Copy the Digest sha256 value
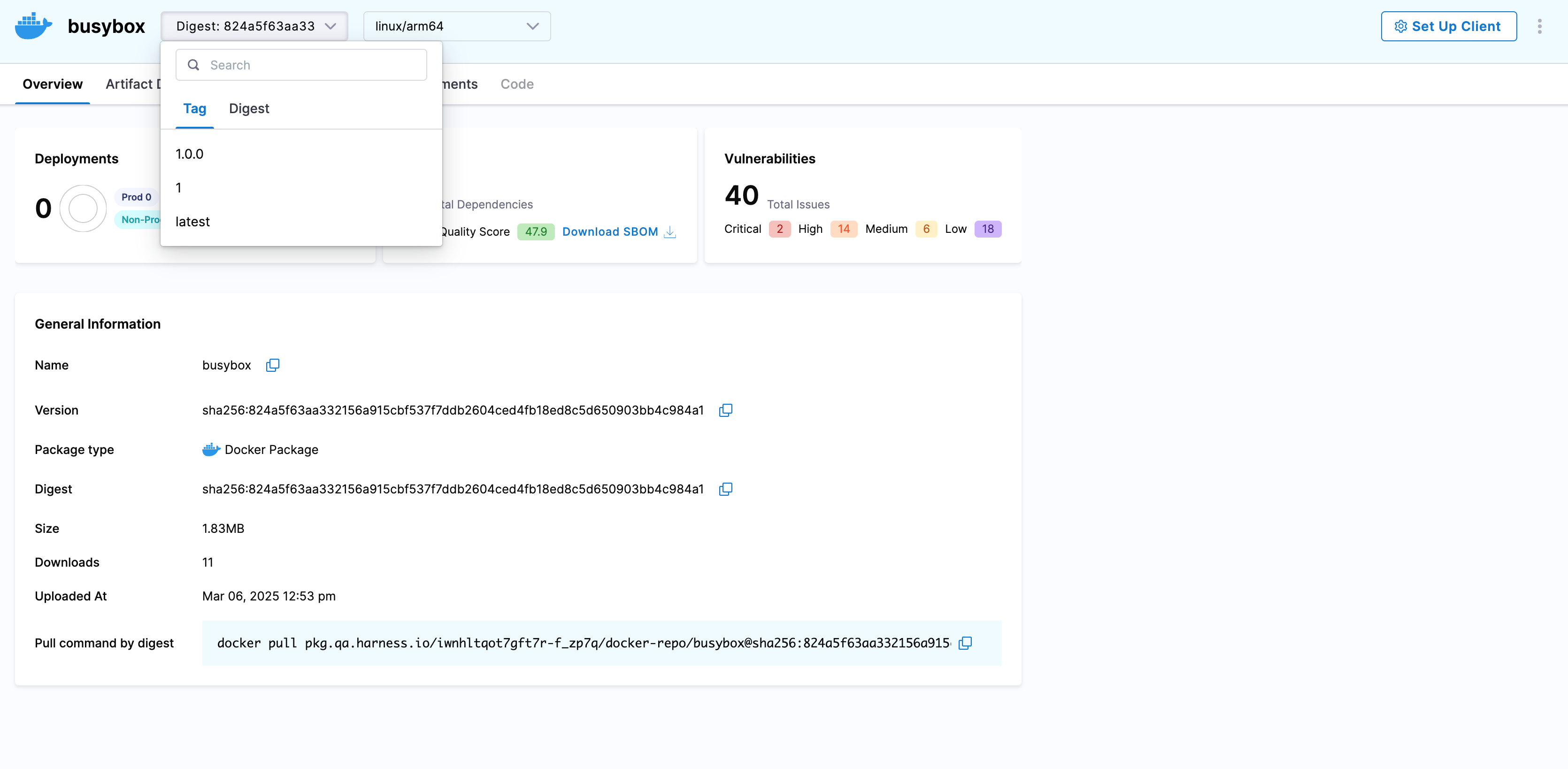The image size is (1568, 769). point(725,490)
